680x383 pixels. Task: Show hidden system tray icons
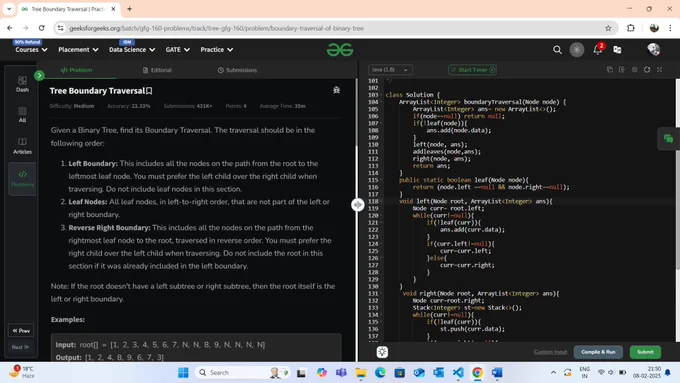[553, 373]
